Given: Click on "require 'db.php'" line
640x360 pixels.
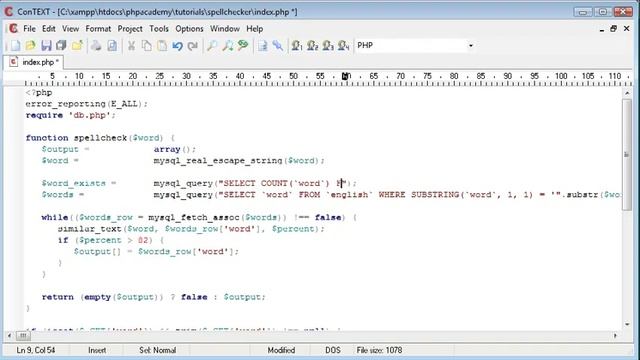Looking at the screenshot, I should pos(71,116).
